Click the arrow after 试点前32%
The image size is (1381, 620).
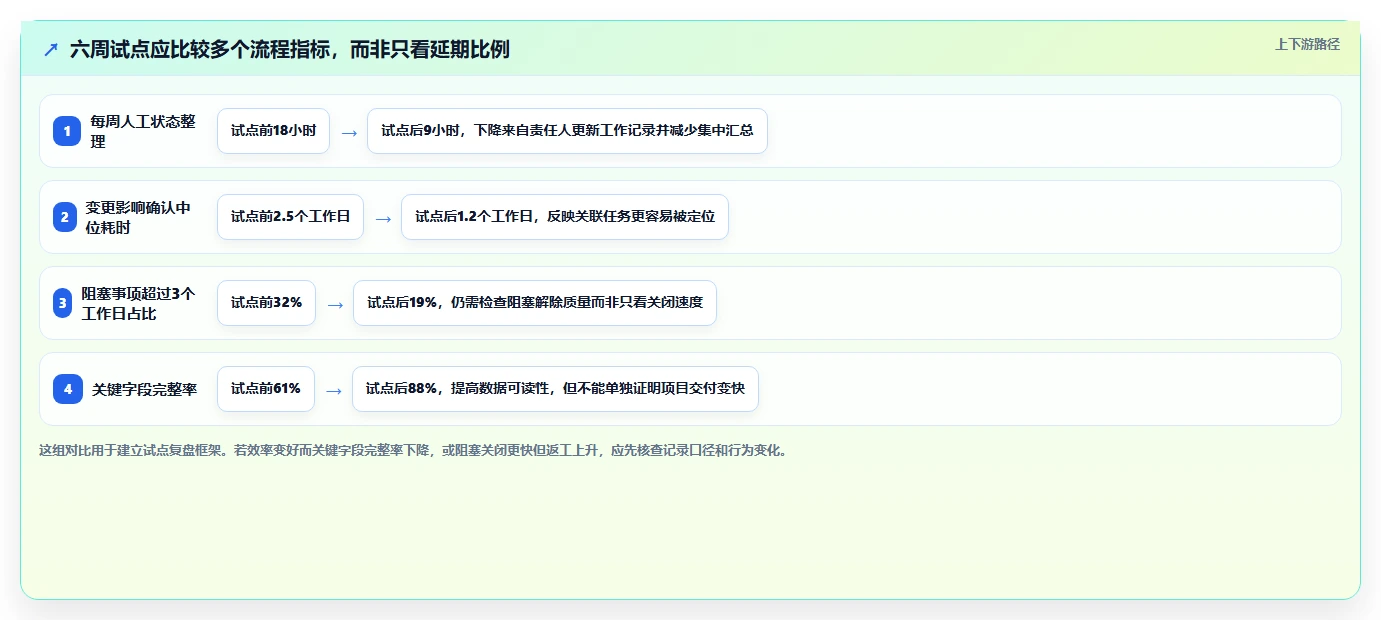[335, 304]
